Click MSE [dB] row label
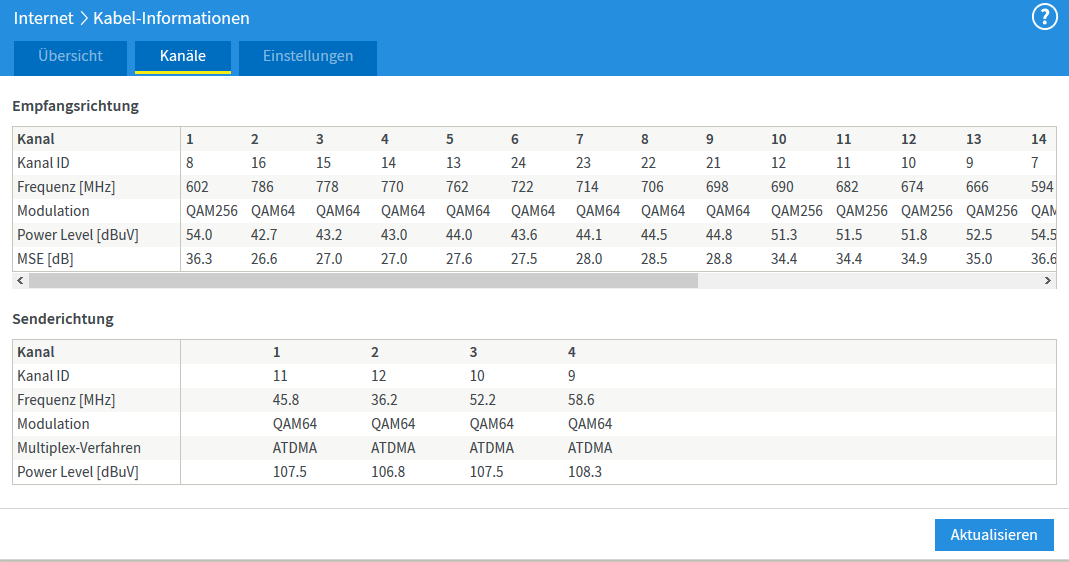The height and width of the screenshot is (562, 1069). click(45, 259)
